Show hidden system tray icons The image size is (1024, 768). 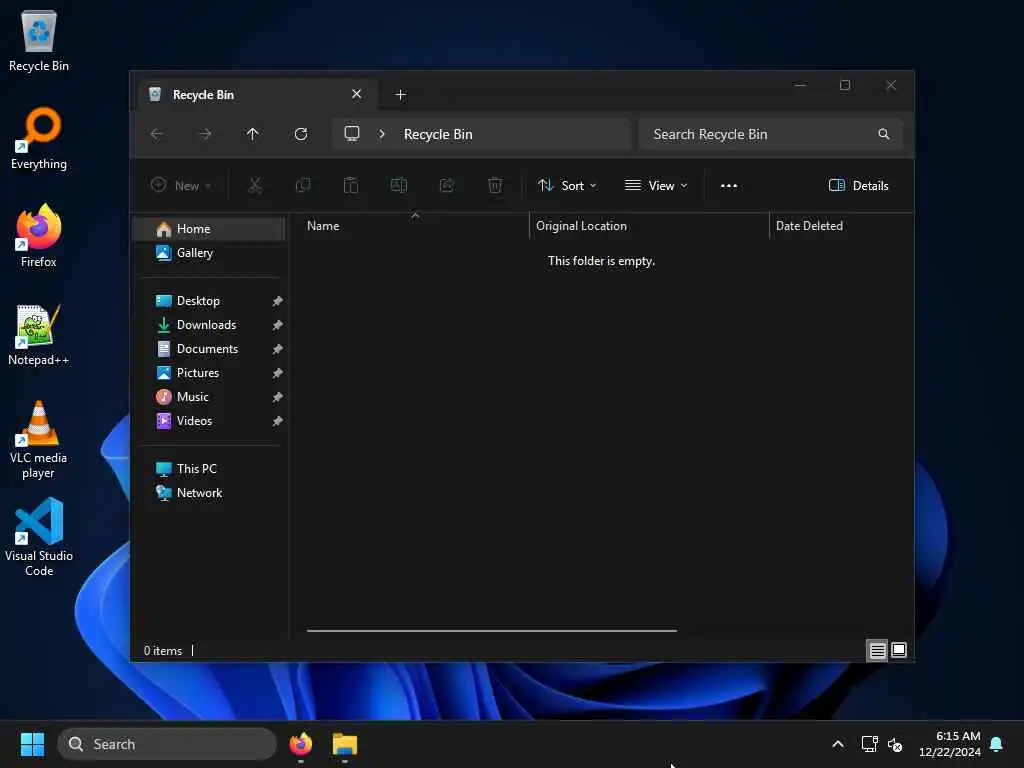pos(838,744)
